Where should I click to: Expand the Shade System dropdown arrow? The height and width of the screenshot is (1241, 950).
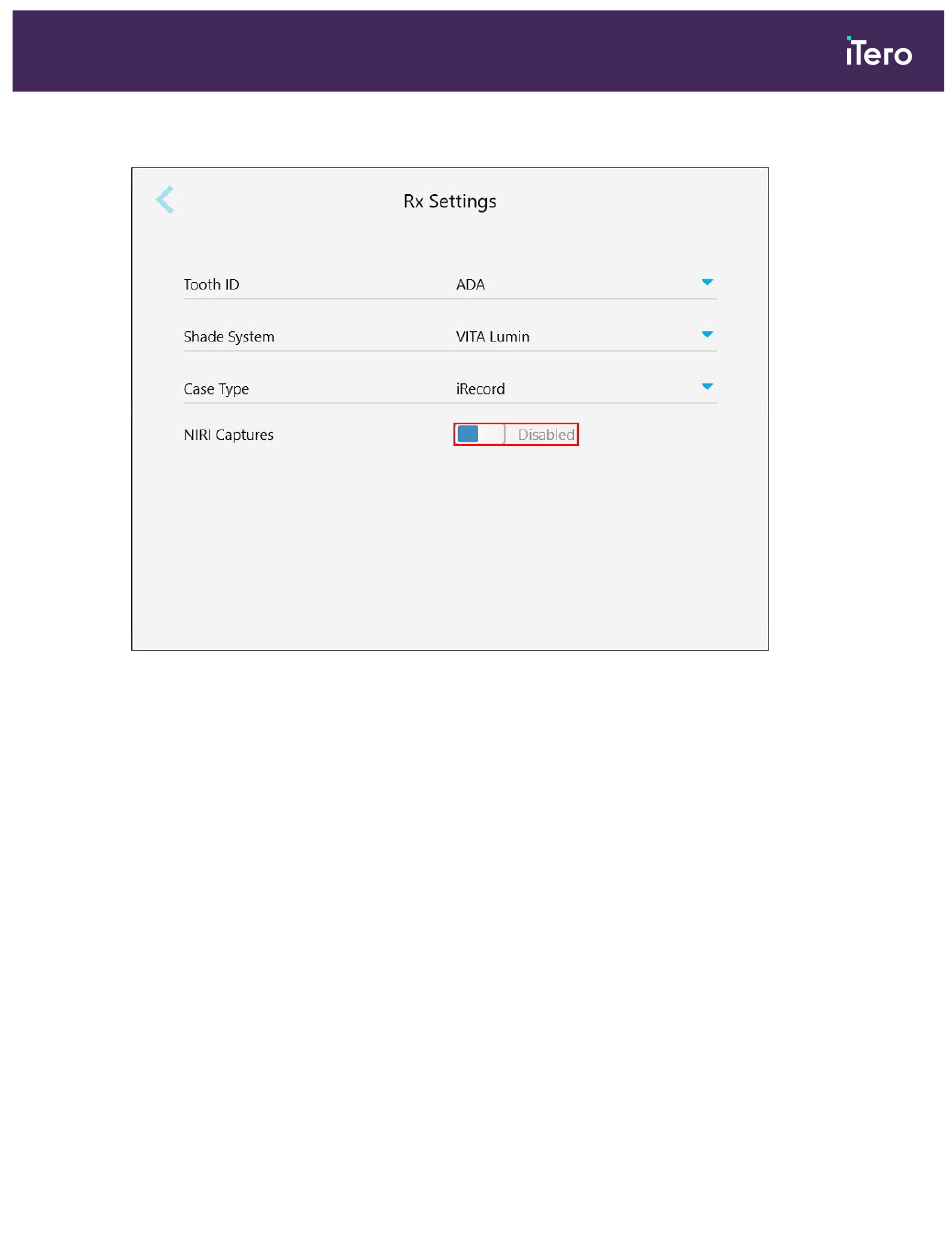(707, 334)
